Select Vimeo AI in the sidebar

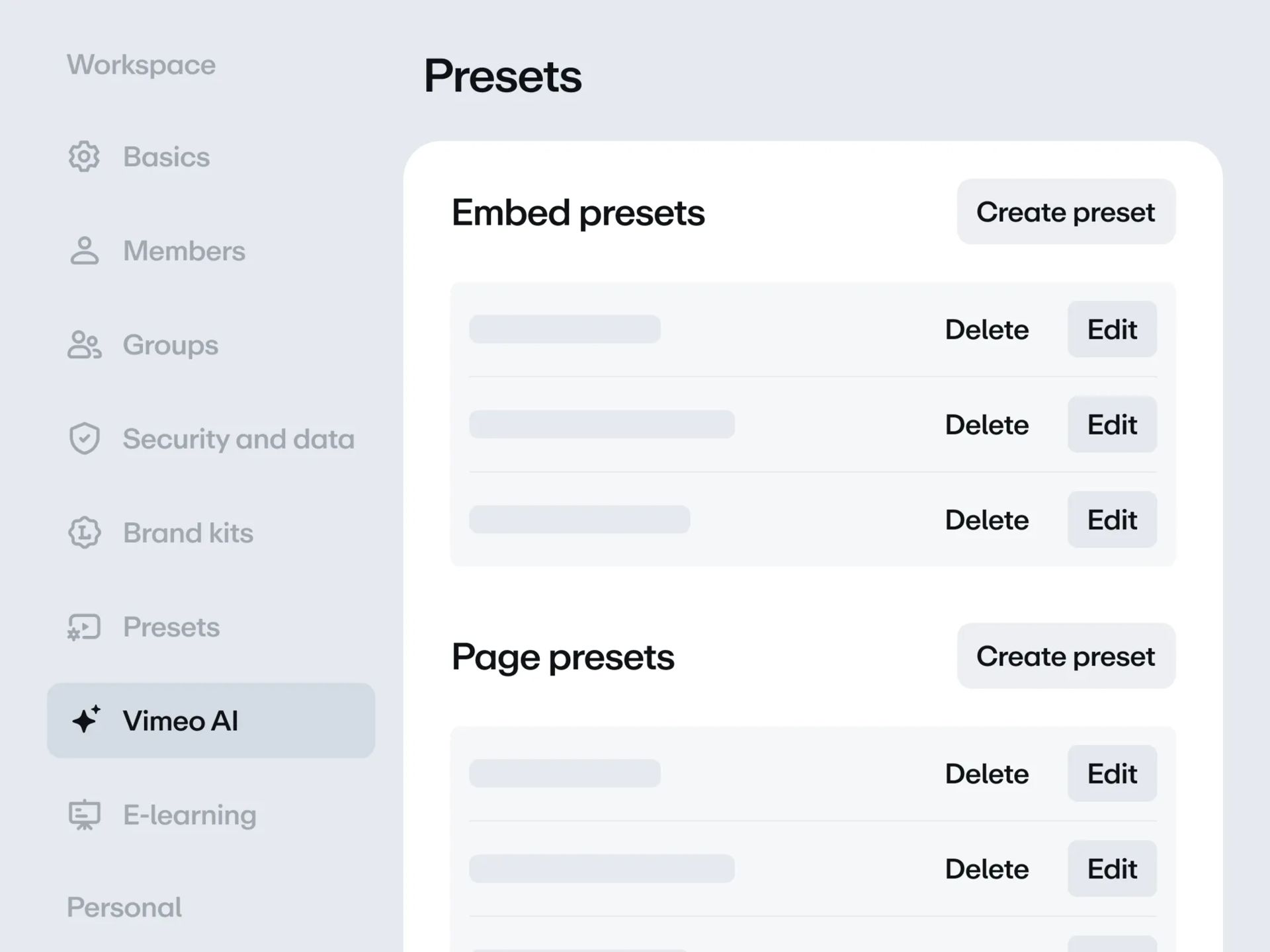point(211,721)
